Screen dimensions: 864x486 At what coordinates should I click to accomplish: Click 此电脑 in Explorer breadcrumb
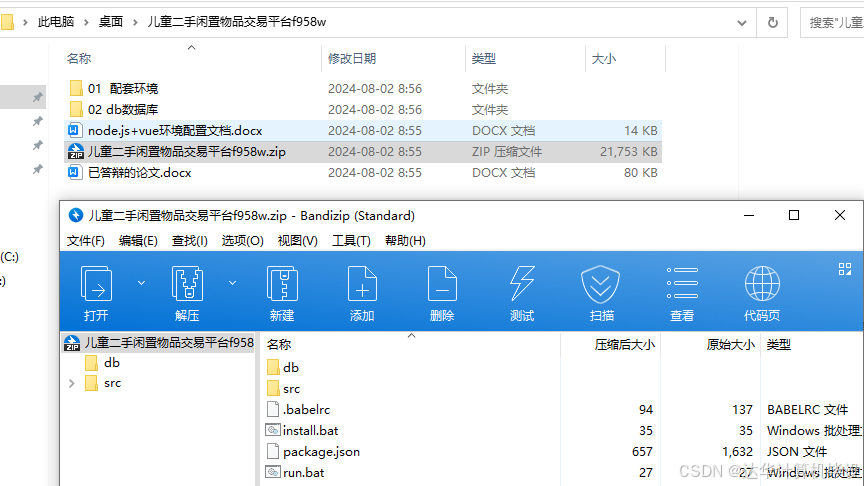tap(56, 22)
